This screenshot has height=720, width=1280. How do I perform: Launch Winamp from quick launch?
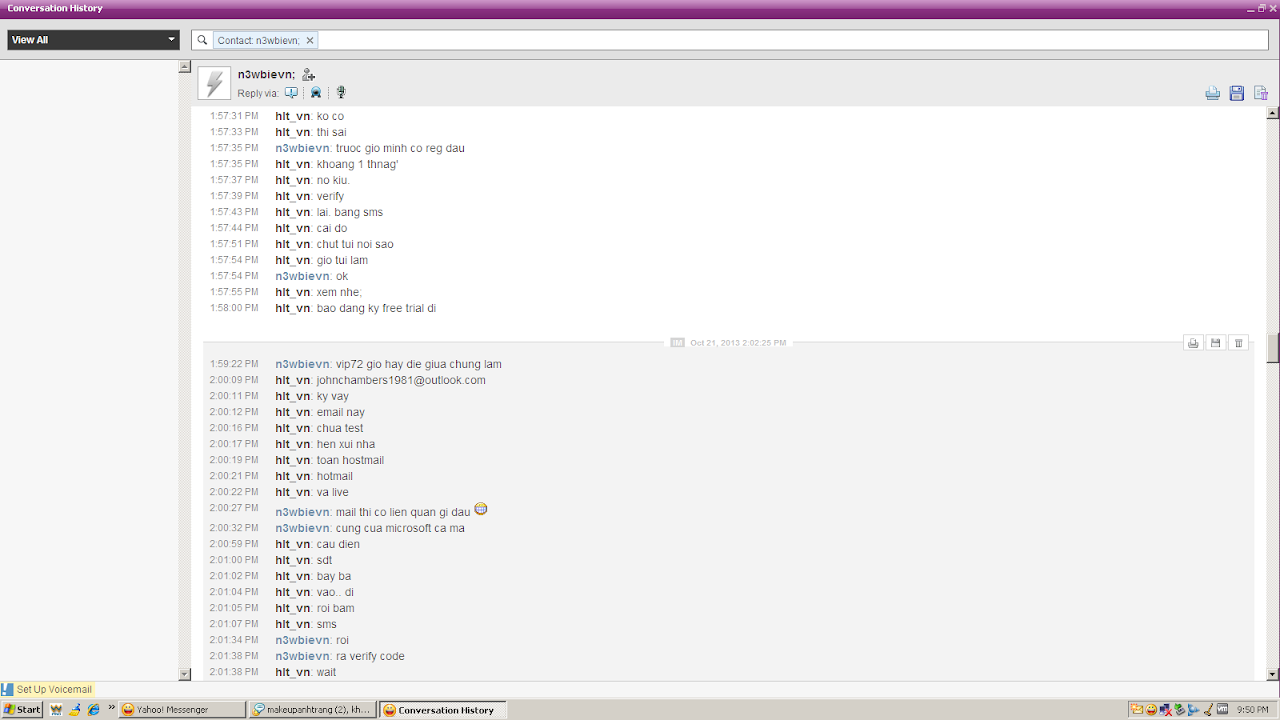[x=56, y=710]
